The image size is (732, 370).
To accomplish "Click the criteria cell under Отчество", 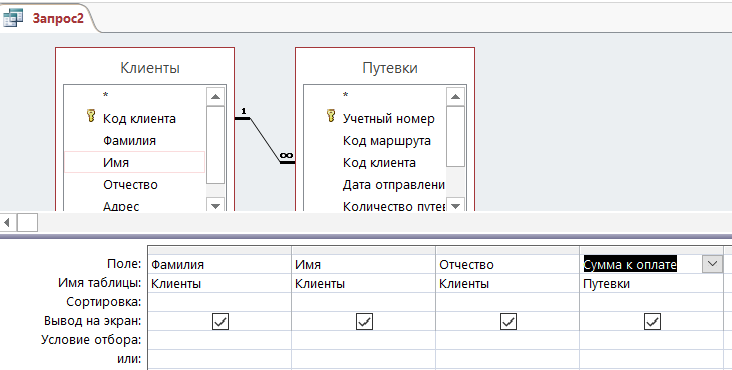I will coord(507,340).
